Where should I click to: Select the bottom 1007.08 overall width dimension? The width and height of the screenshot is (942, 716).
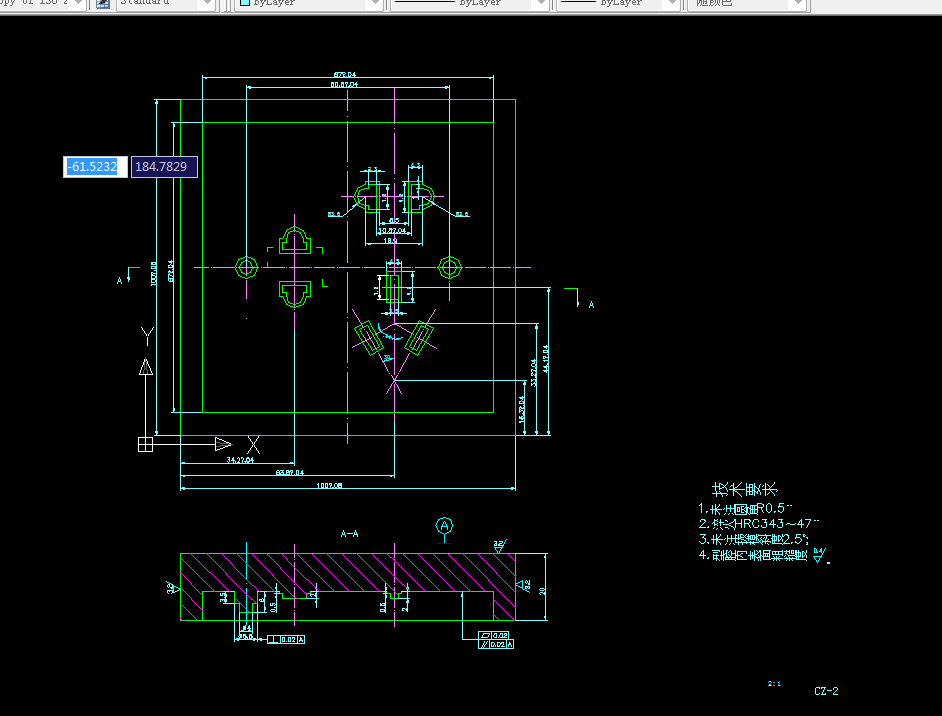point(329,485)
